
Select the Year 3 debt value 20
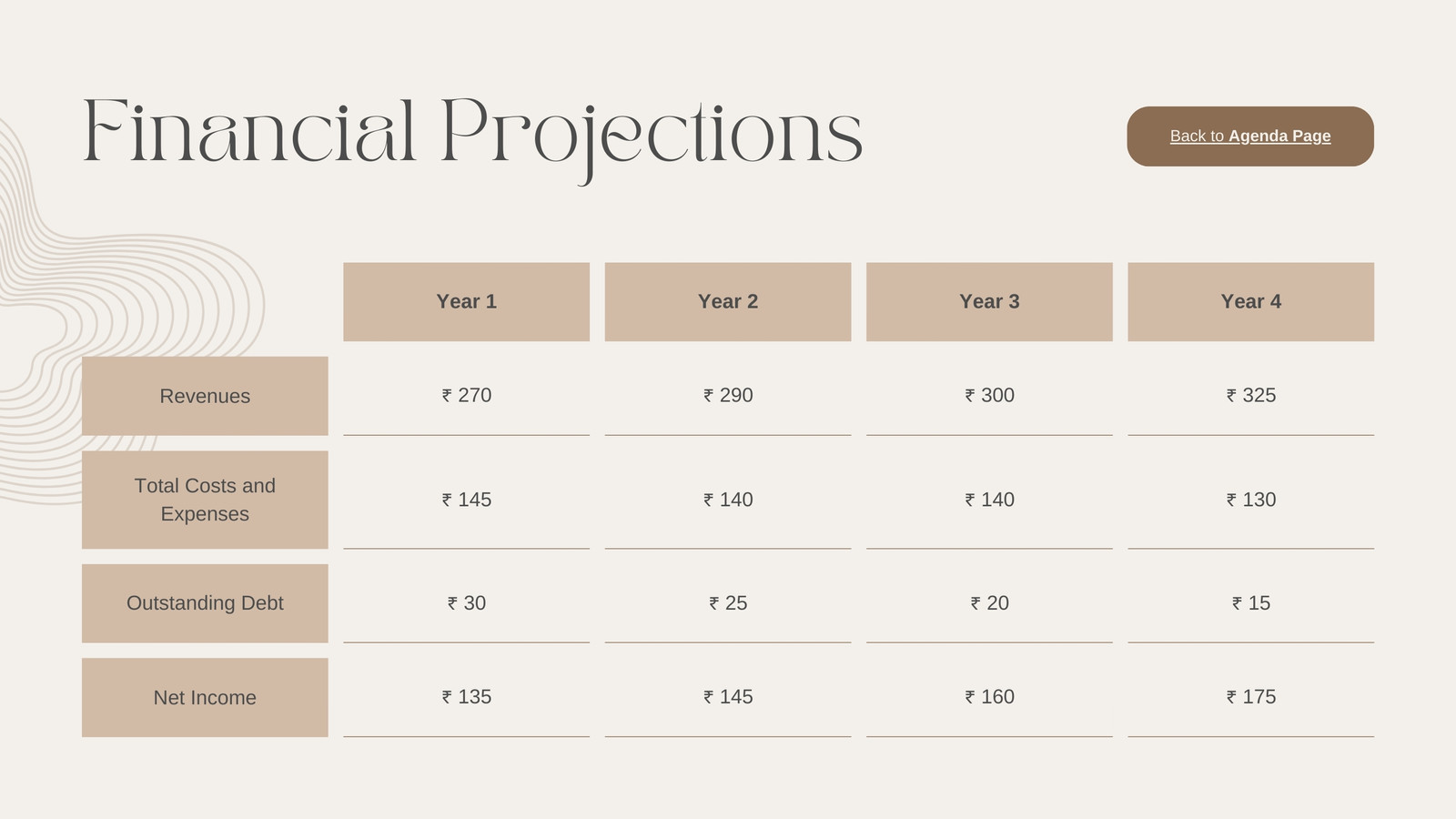pyautogui.click(x=990, y=603)
